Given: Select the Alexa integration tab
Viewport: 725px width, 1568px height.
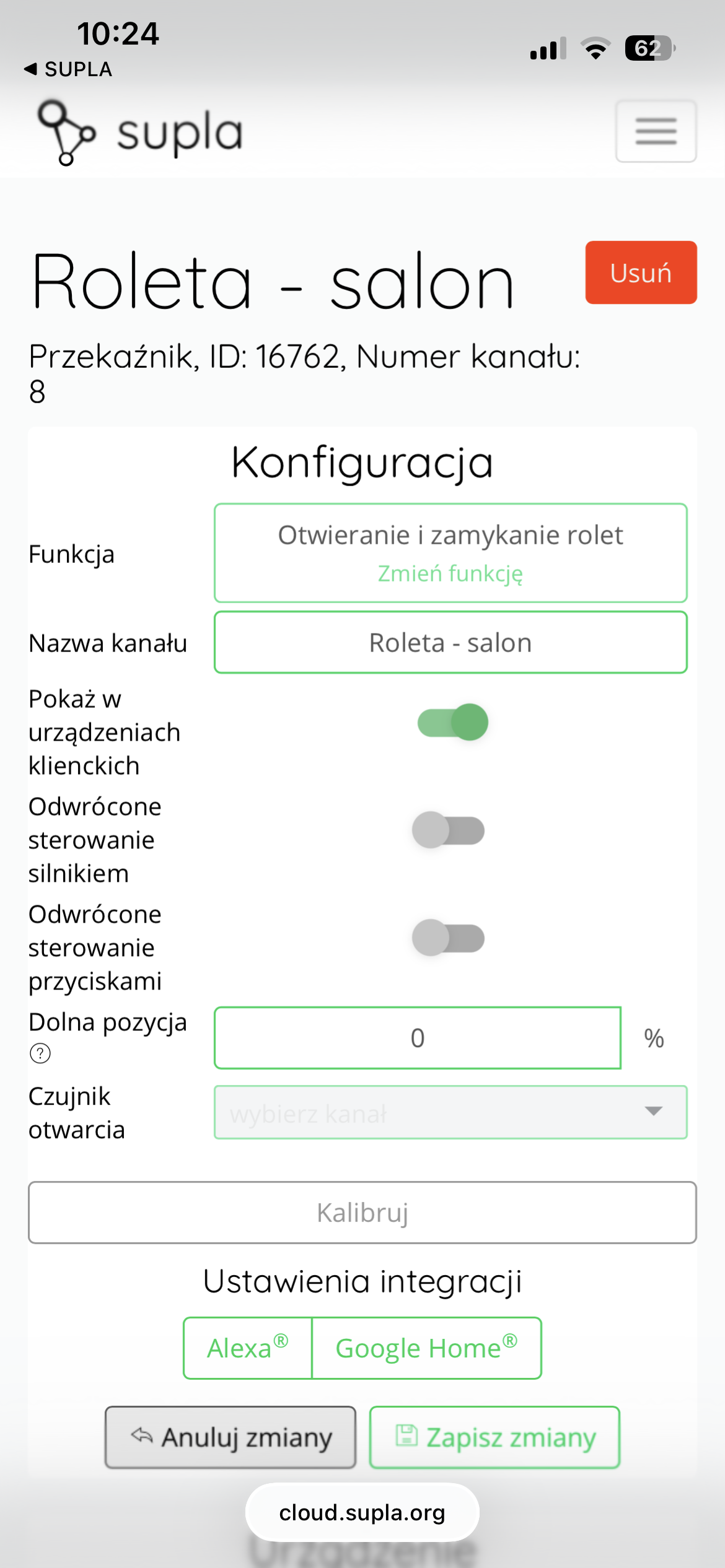Looking at the screenshot, I should 247,1348.
